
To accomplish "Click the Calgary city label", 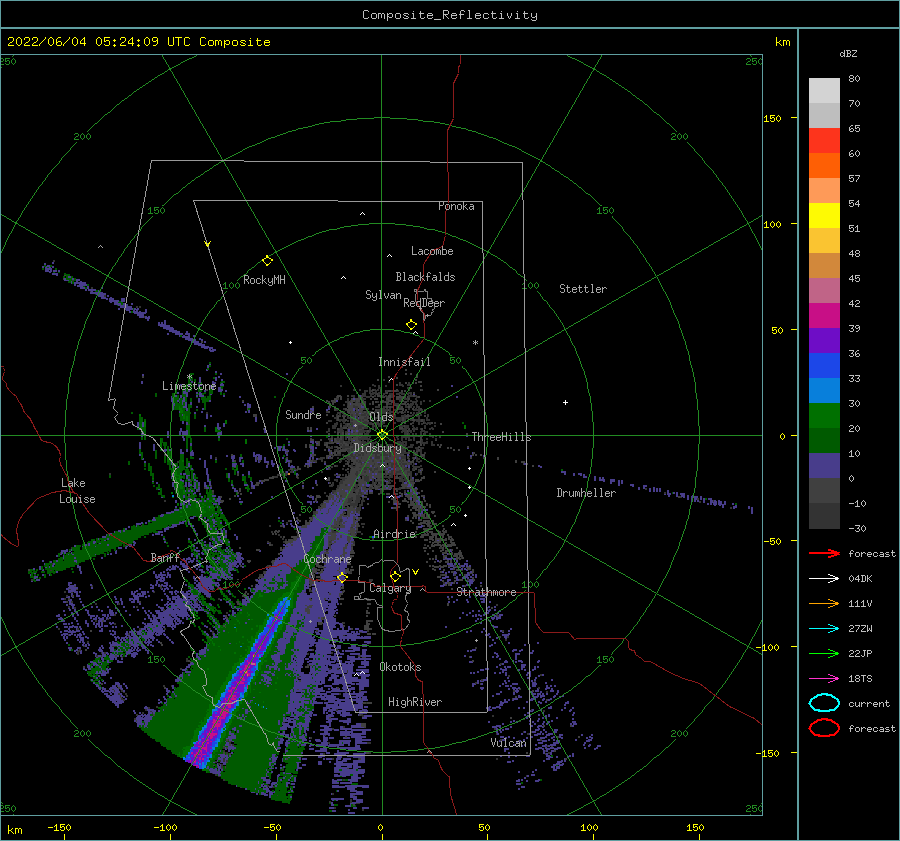I will click(x=390, y=588).
